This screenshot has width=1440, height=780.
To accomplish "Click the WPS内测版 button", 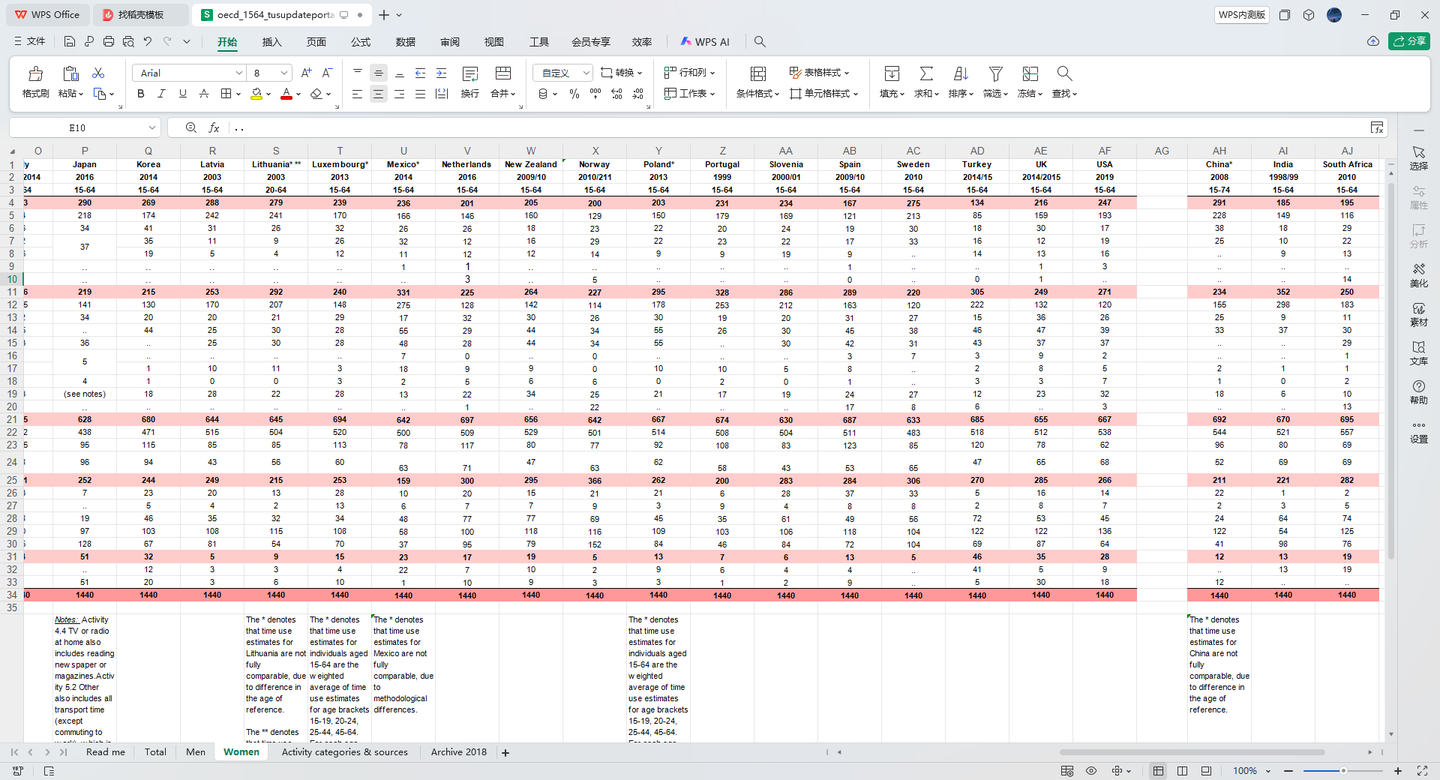I will click(1242, 15).
